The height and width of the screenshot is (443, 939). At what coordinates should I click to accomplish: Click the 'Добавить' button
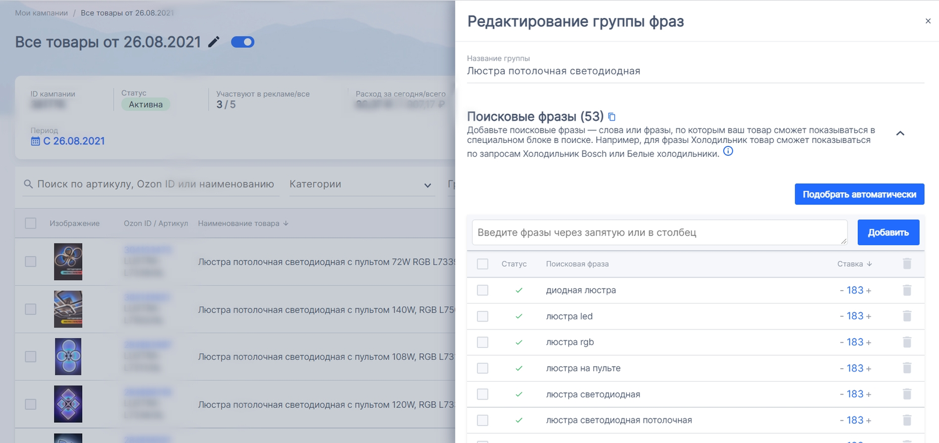(888, 232)
